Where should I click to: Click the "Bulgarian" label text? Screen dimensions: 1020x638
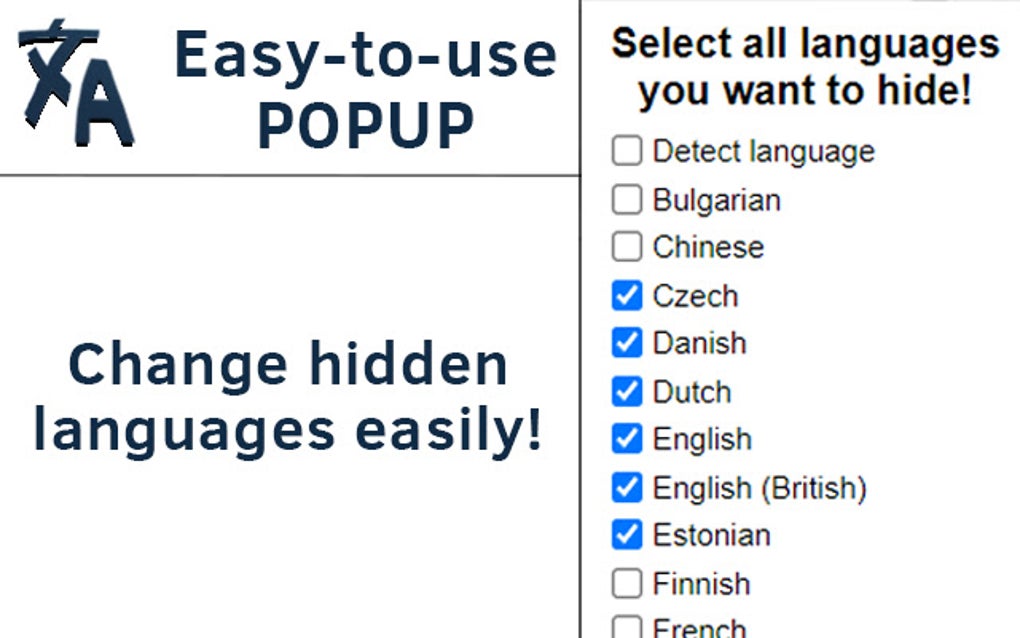(716, 200)
